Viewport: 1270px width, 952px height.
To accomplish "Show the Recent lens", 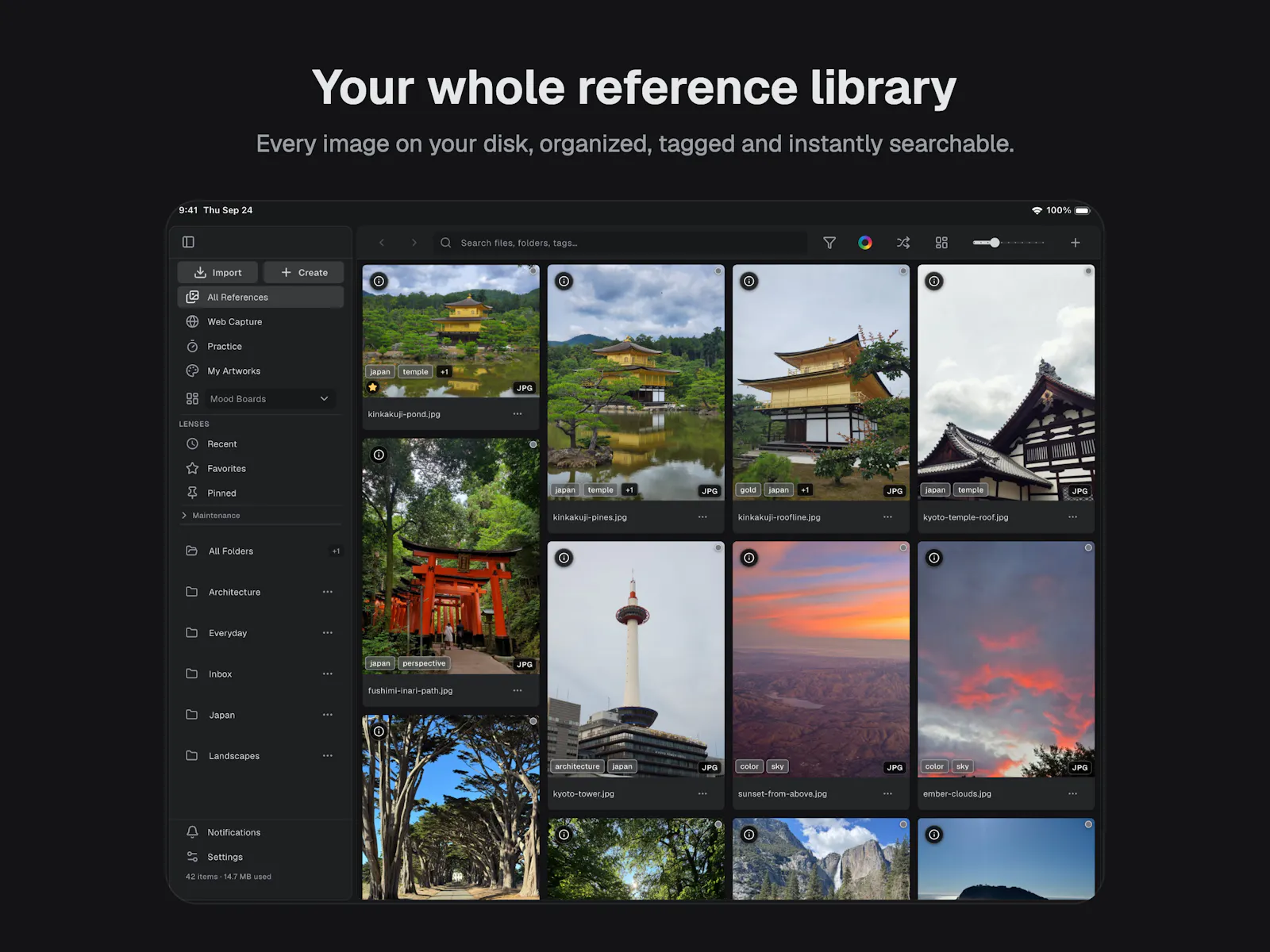I will 260,443.
